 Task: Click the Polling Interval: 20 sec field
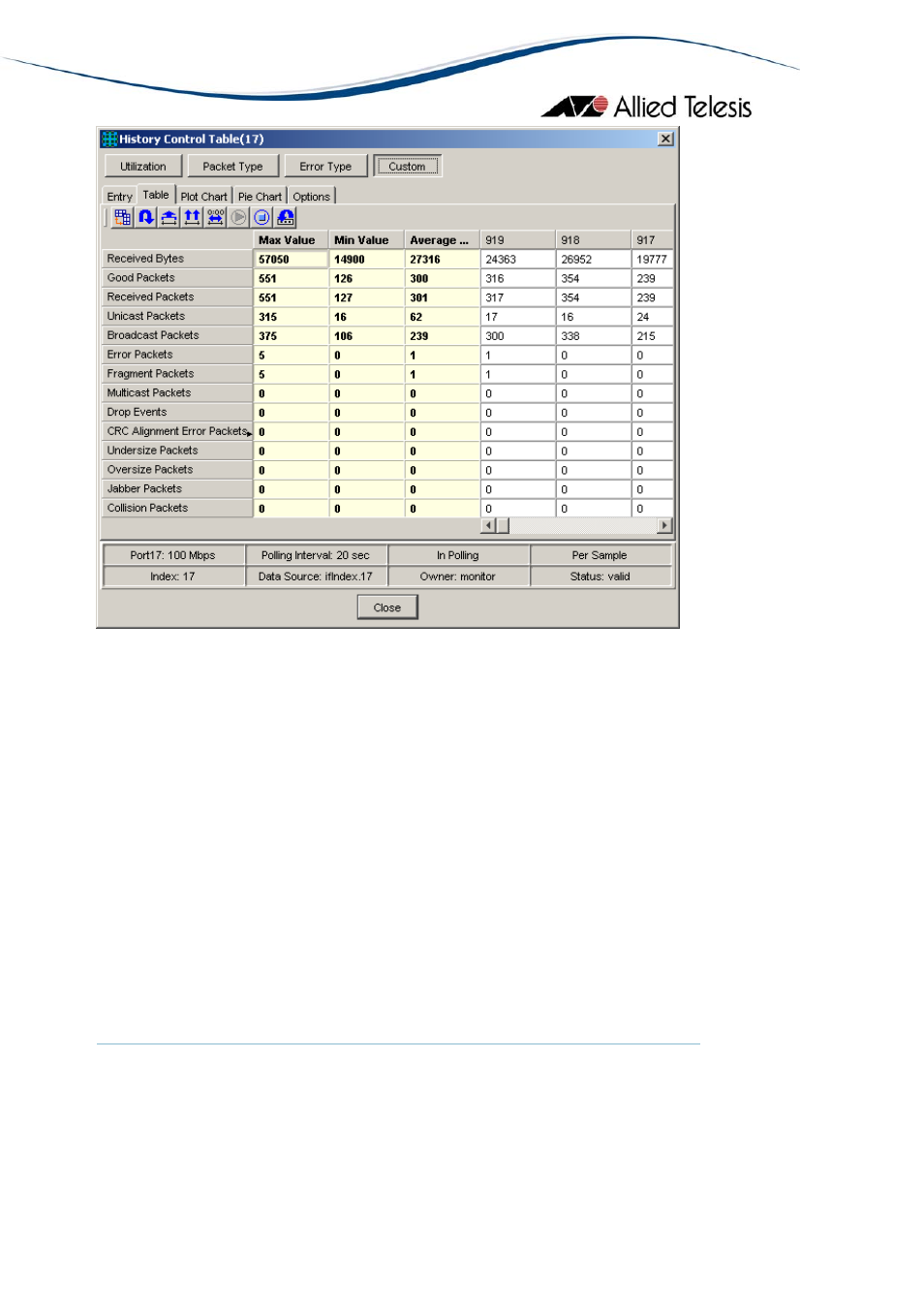pyautogui.click(x=316, y=556)
